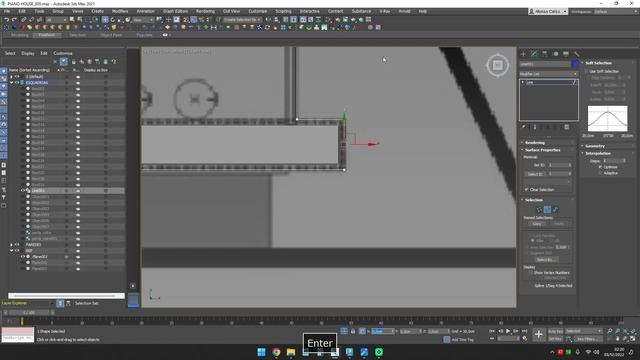
Task: Toggle Show Vertex Numbers checkbox
Action: 531,273
